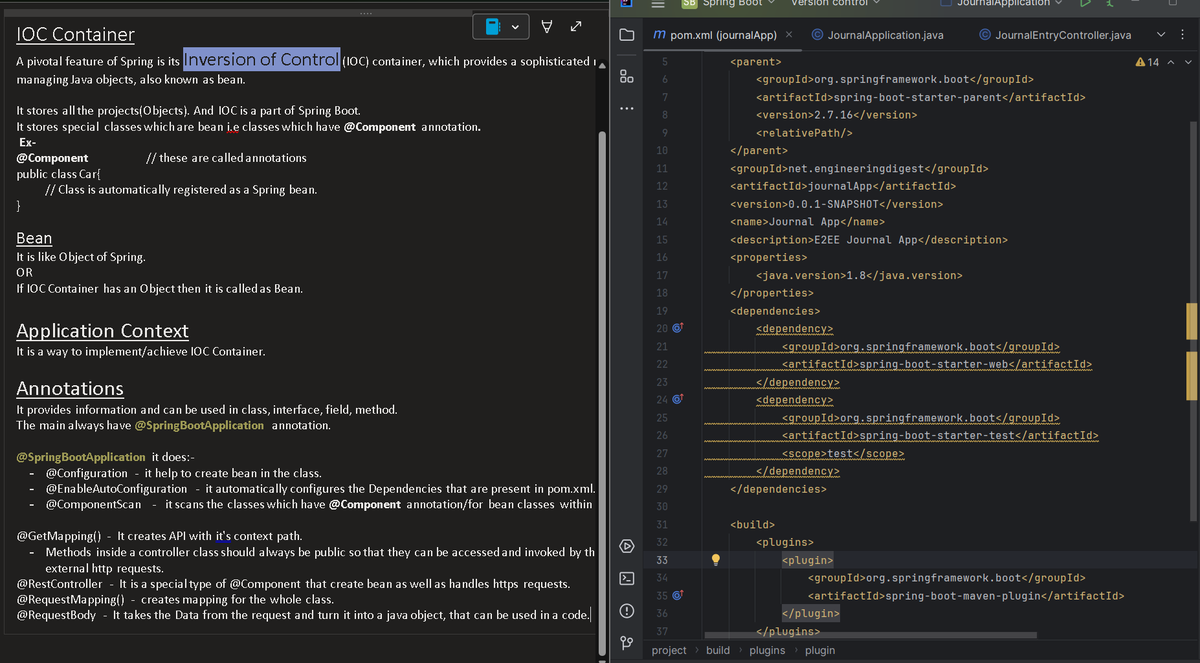Viewport: 1200px width, 663px height.
Task: Debug JournalApplication with bug icon
Action: point(1112,4)
